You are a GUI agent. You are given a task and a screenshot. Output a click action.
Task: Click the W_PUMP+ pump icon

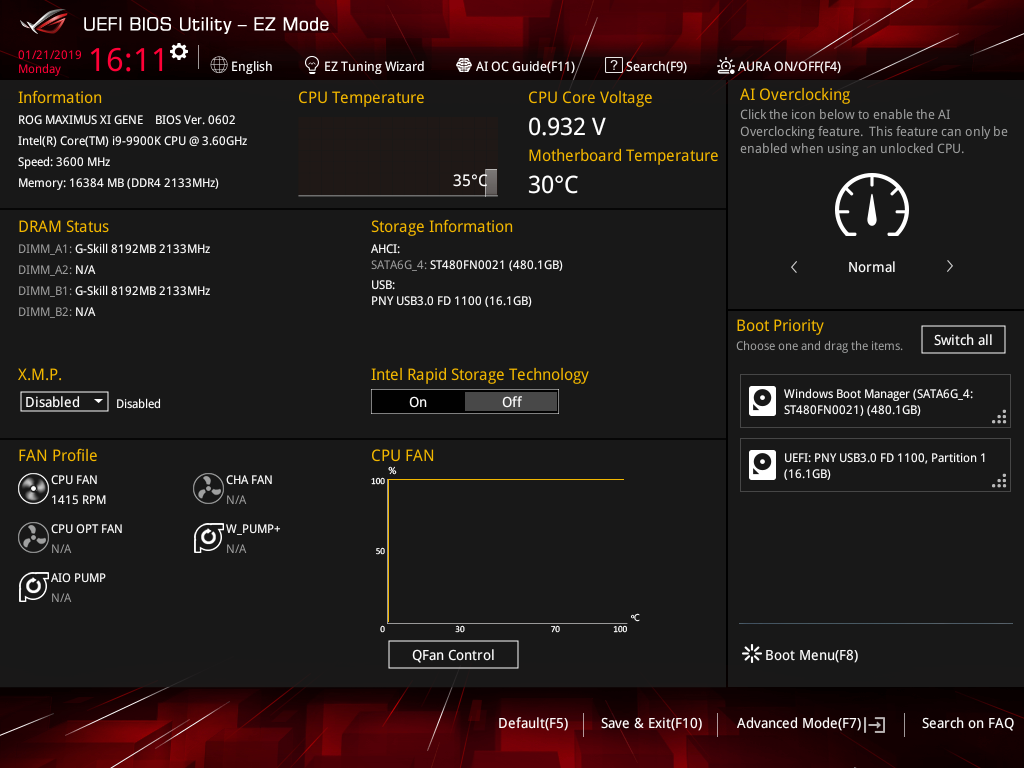[x=208, y=538]
